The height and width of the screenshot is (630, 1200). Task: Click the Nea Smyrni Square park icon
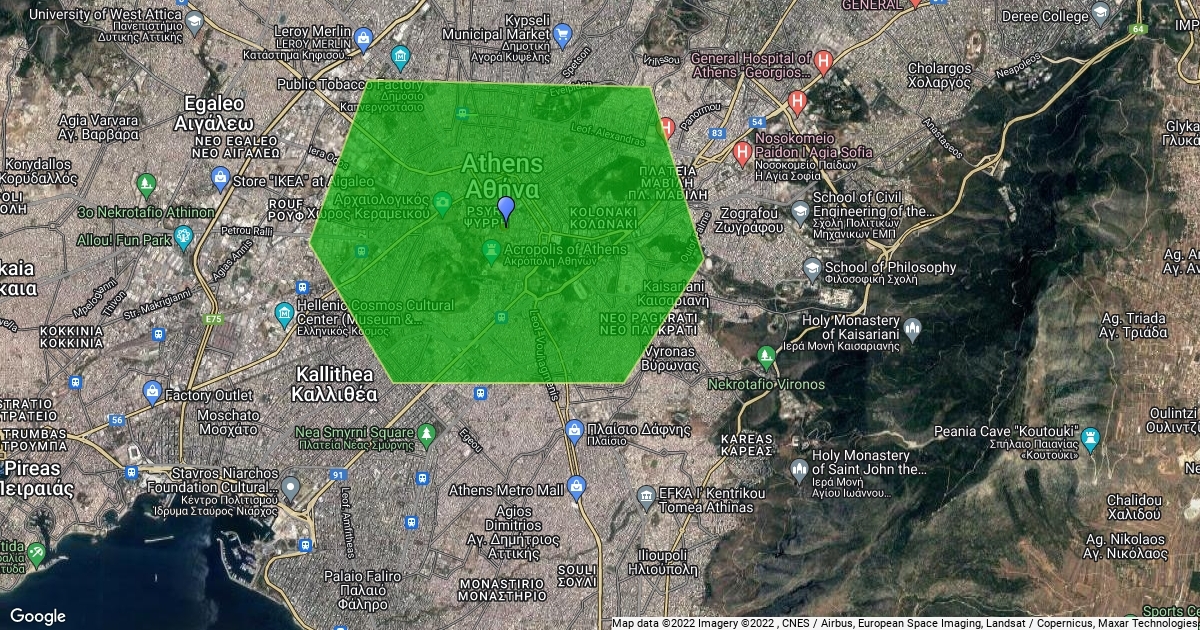(x=427, y=433)
